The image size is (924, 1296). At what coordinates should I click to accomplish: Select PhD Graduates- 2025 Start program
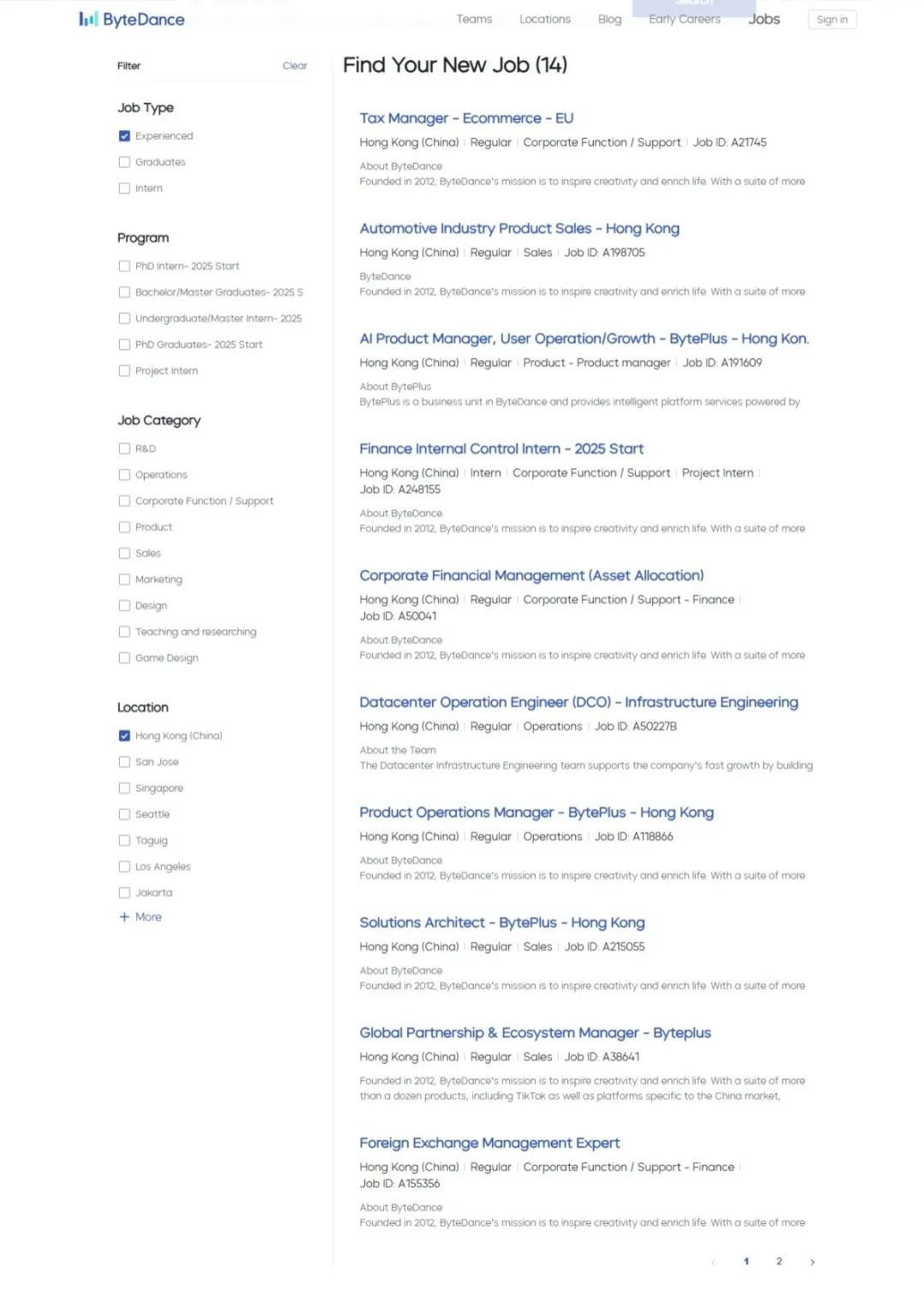click(x=124, y=345)
